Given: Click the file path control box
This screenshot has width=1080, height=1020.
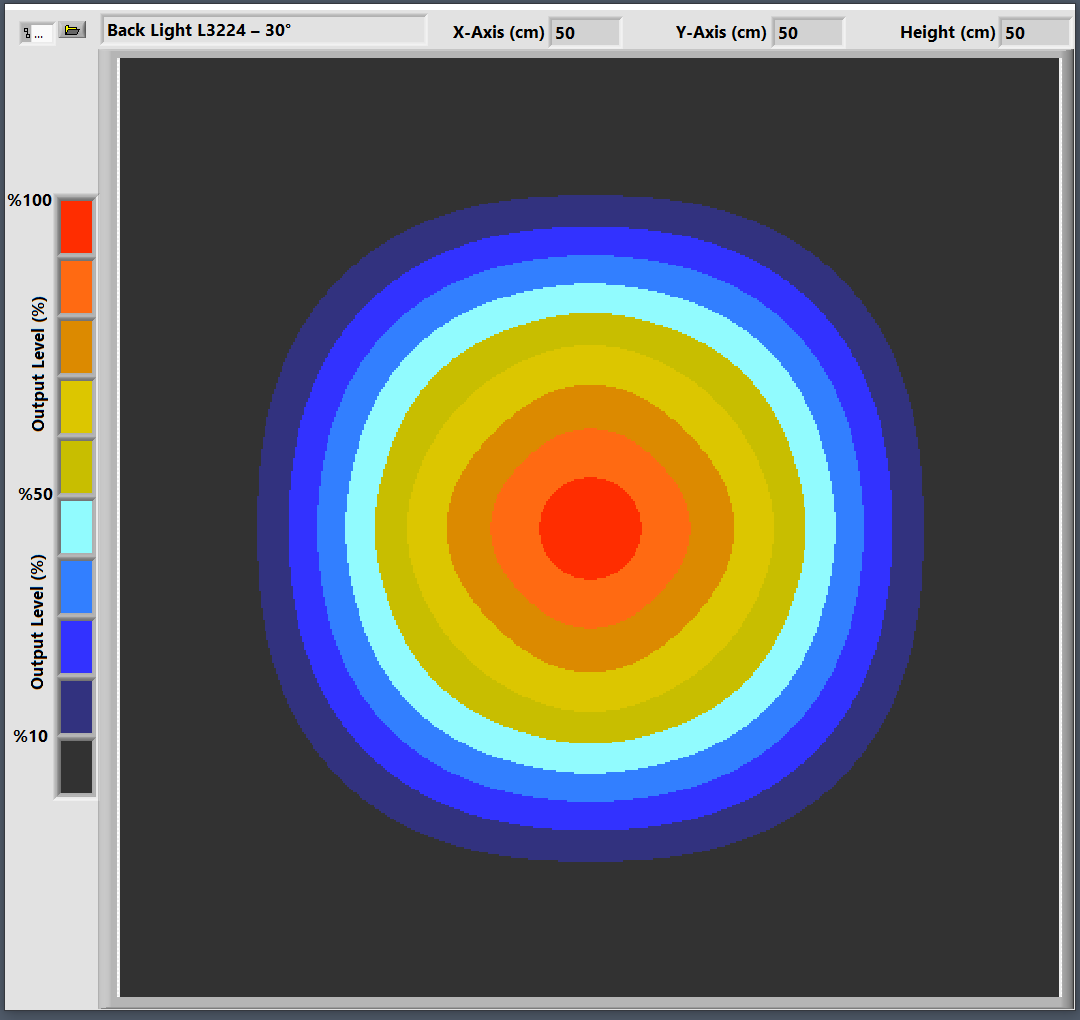Looking at the screenshot, I should click(x=36, y=33).
